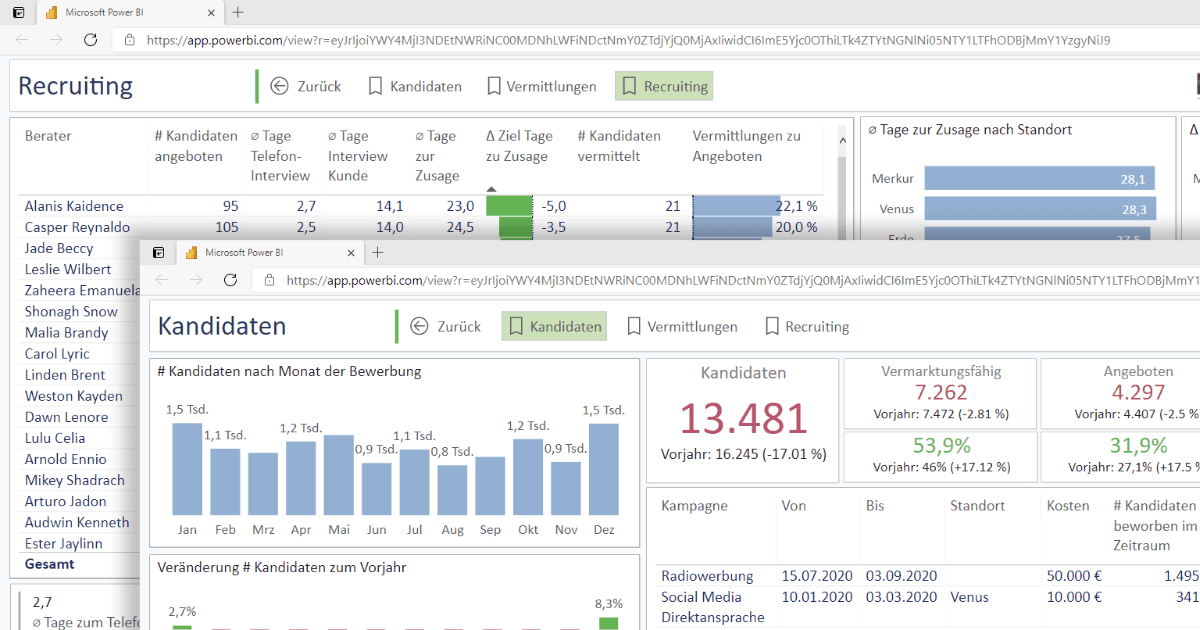Select the Dez bar in the candidates chart

coord(603,468)
